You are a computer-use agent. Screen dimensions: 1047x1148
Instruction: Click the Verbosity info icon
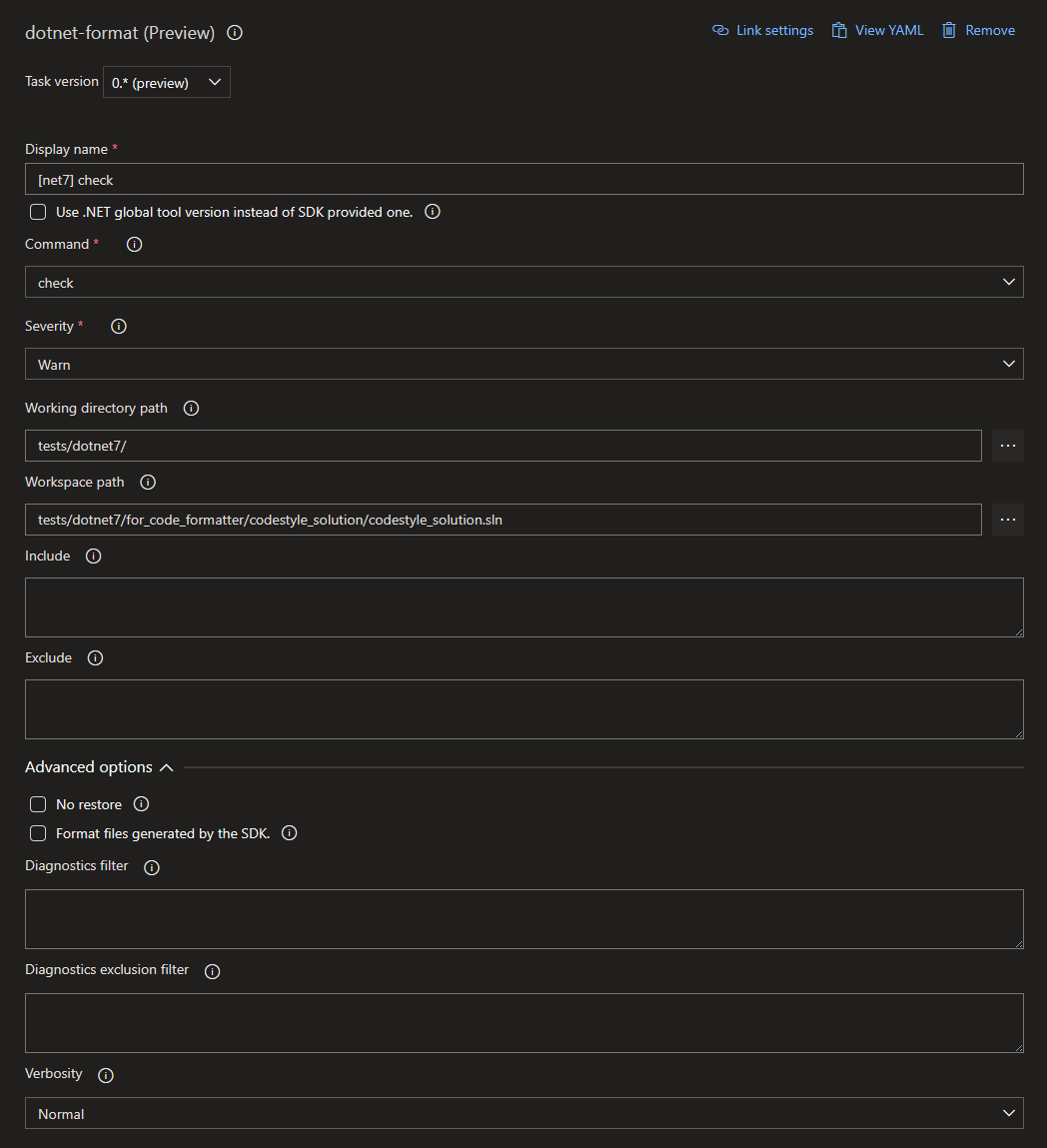pyautogui.click(x=105, y=1074)
